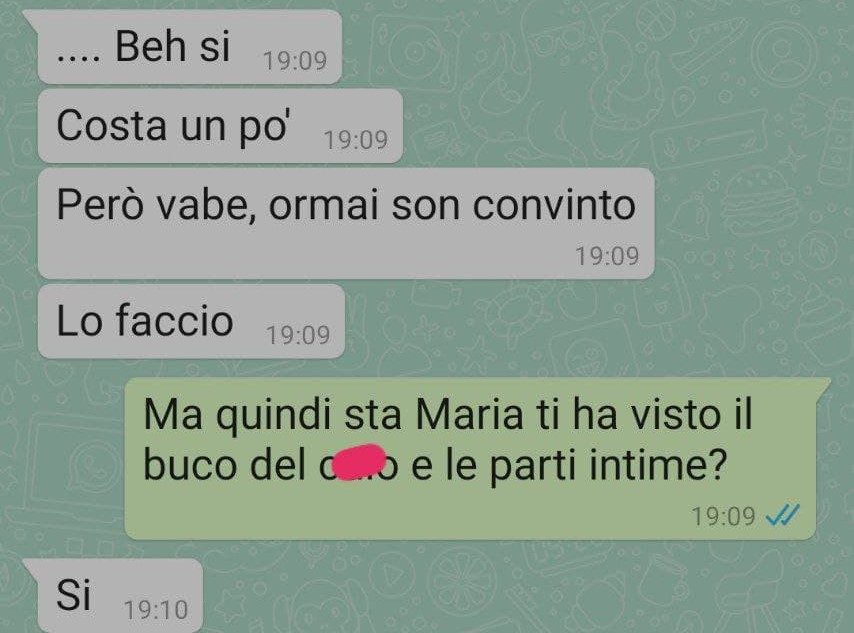Tap the word 'Maria' in green bubble
The width and height of the screenshot is (854, 633).
pos(469,415)
